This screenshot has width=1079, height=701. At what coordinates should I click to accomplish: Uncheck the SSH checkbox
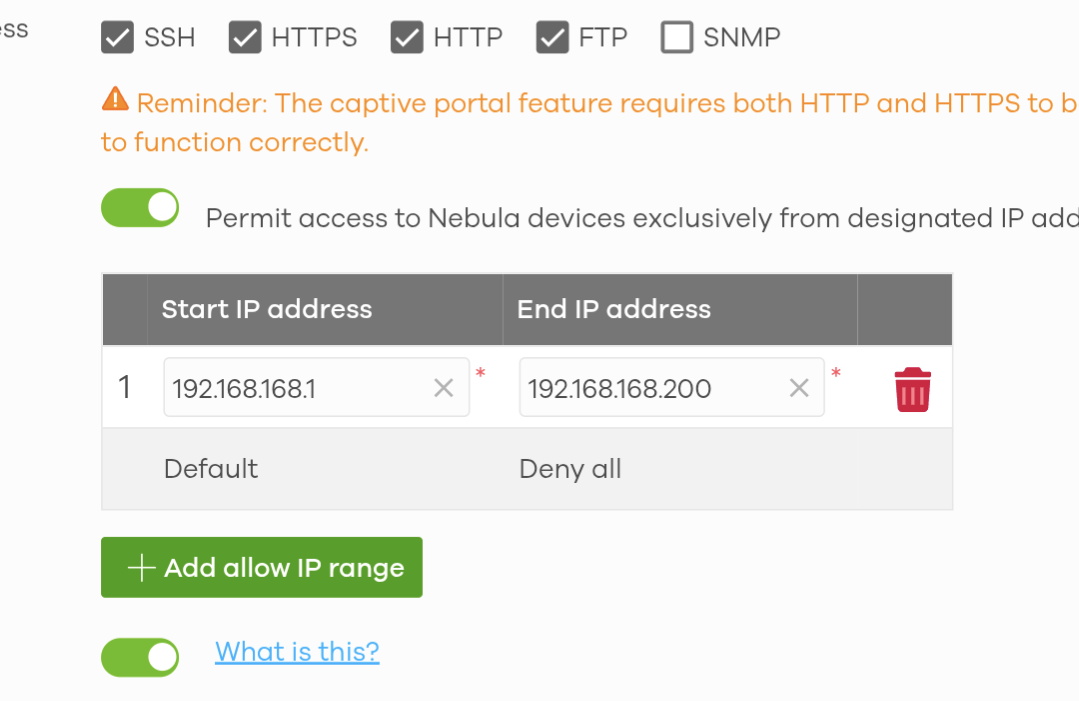pos(118,38)
